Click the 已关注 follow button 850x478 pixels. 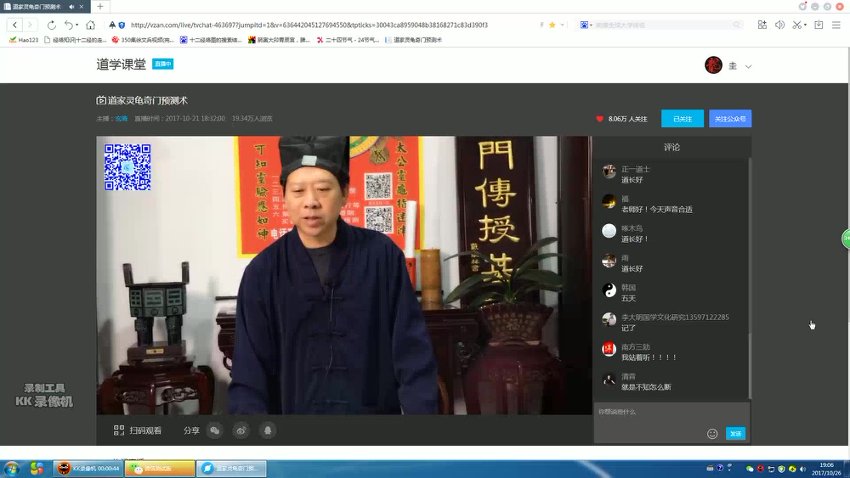682,119
